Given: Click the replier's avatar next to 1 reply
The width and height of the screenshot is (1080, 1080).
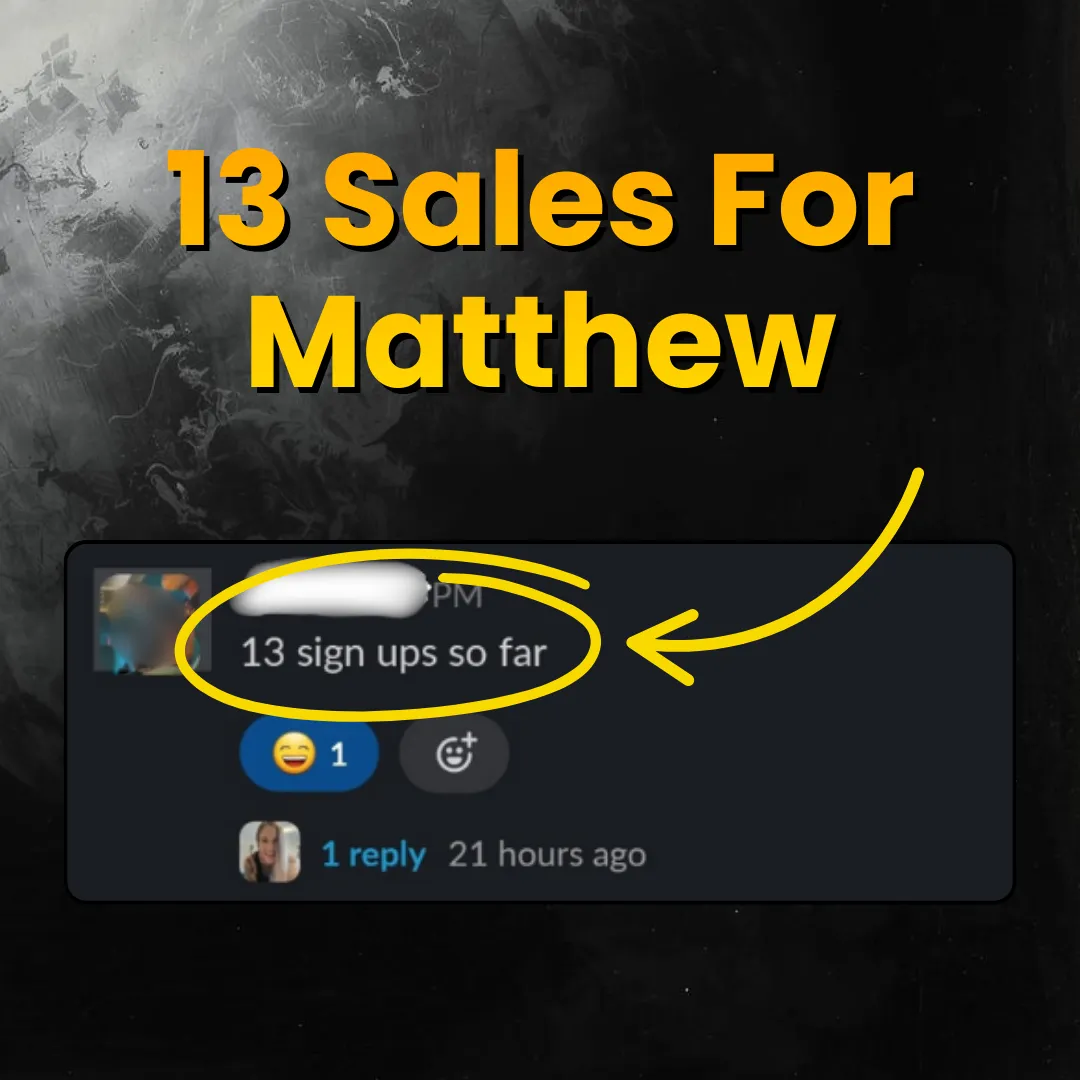Looking at the screenshot, I should tap(269, 852).
